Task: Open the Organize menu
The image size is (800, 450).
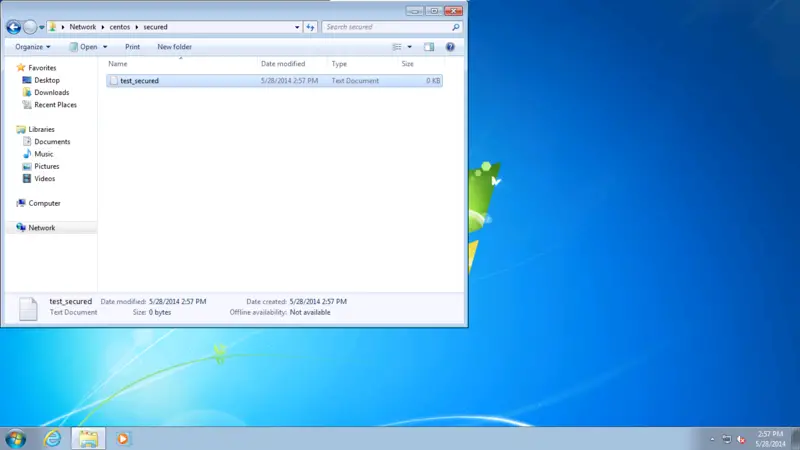Action: pos(33,47)
